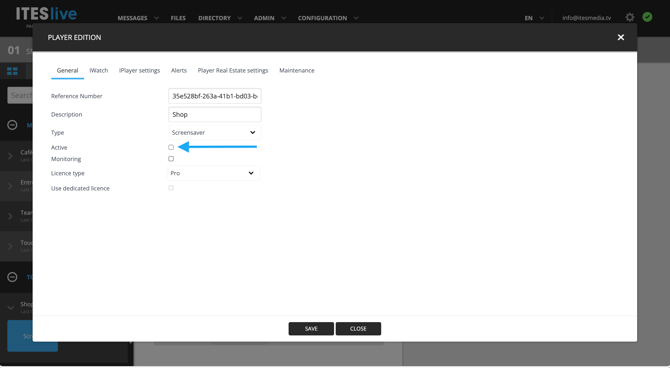
Task: Open the Type dropdown showing Screensaver
Action: [215, 132]
